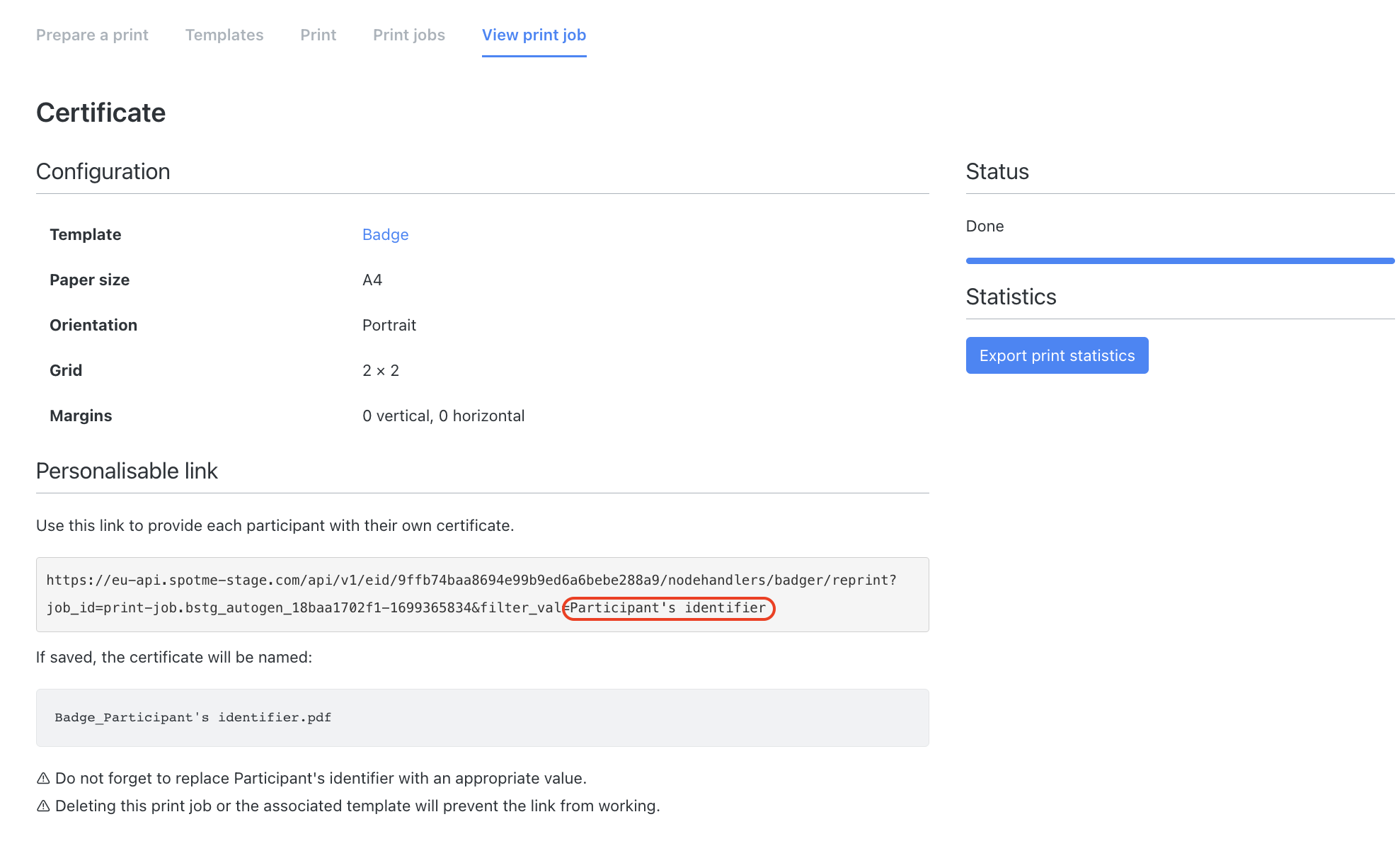Click the Configuration section heading
The image size is (1400, 841).
103,171
